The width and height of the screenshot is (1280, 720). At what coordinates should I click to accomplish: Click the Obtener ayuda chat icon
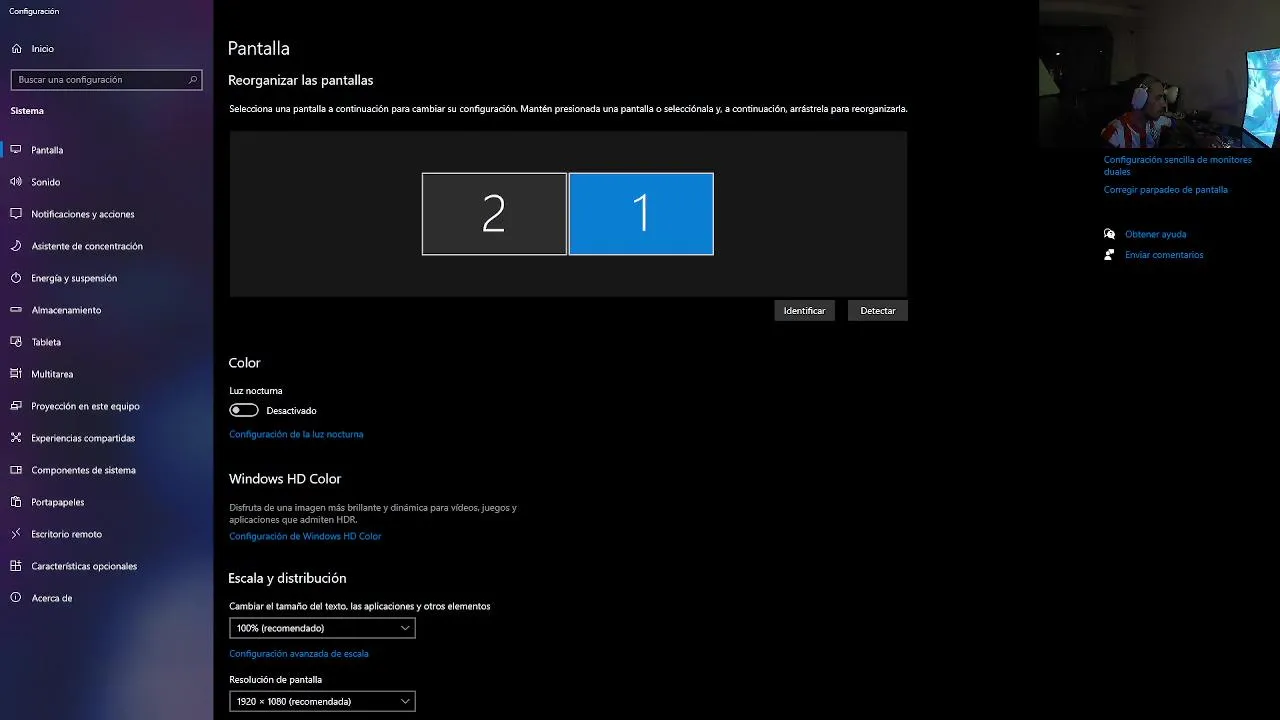(x=1109, y=234)
